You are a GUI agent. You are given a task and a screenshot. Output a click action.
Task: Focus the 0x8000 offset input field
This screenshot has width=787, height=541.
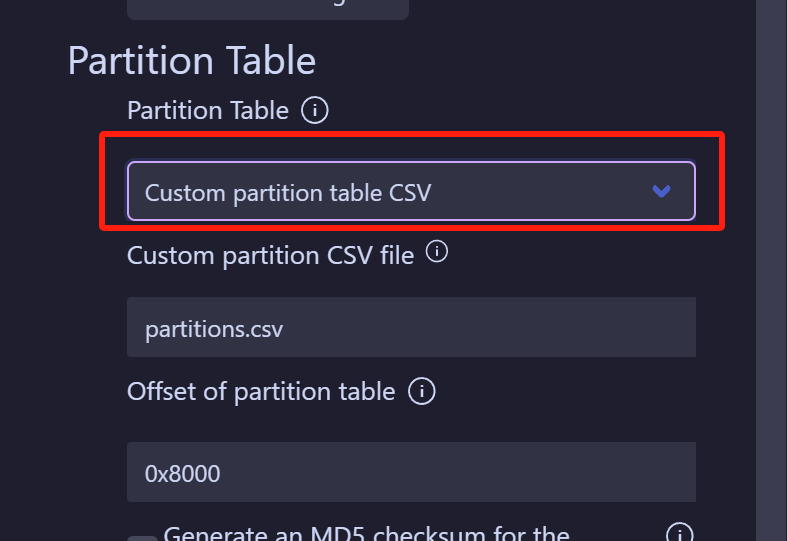click(x=410, y=472)
